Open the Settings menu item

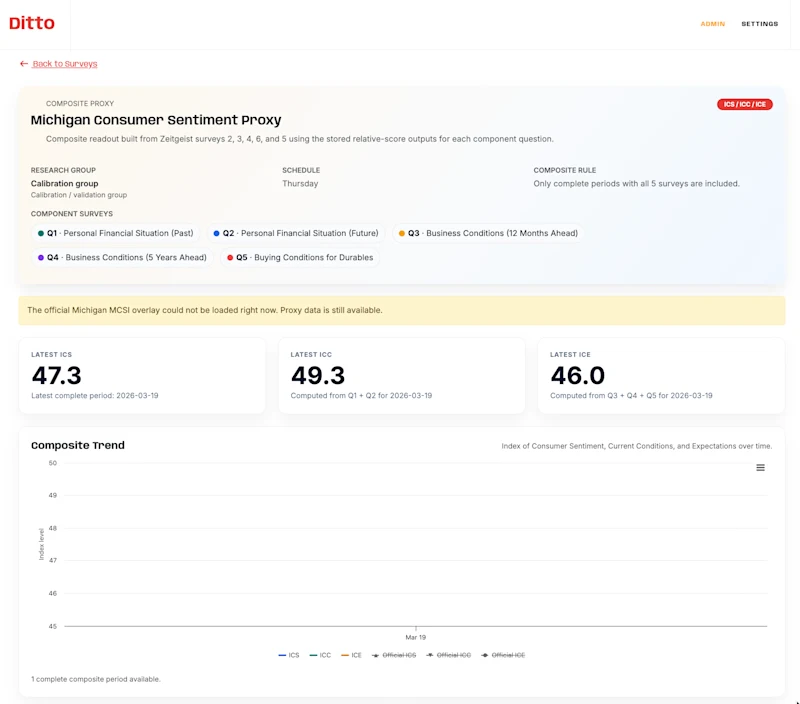coord(759,24)
